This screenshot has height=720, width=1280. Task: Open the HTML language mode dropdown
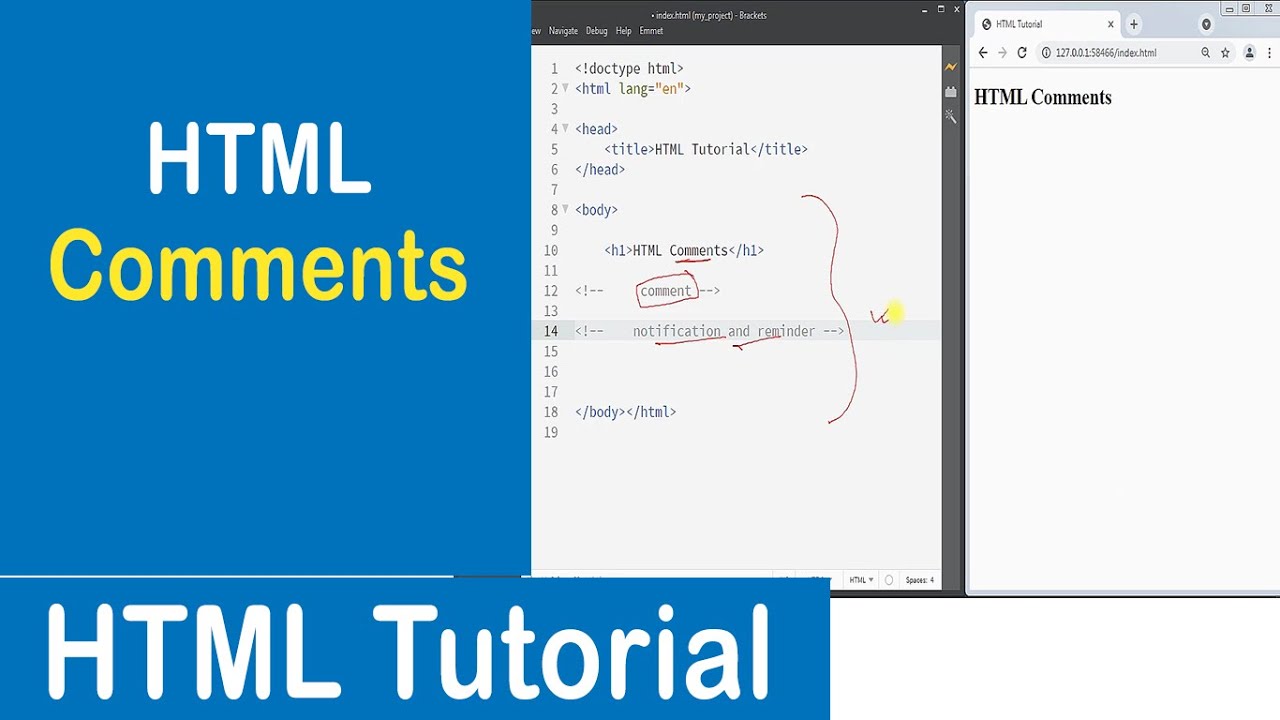(861, 580)
